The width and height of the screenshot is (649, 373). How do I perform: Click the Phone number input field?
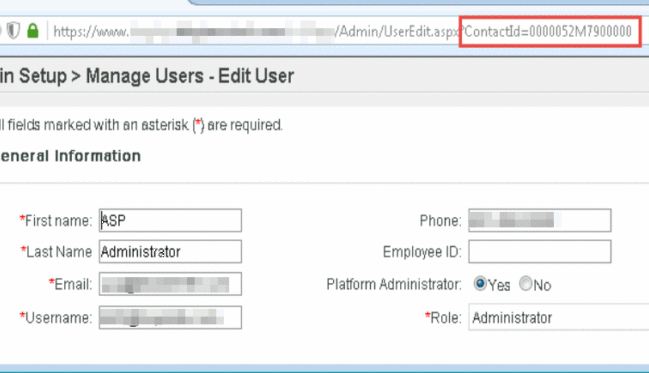540,220
